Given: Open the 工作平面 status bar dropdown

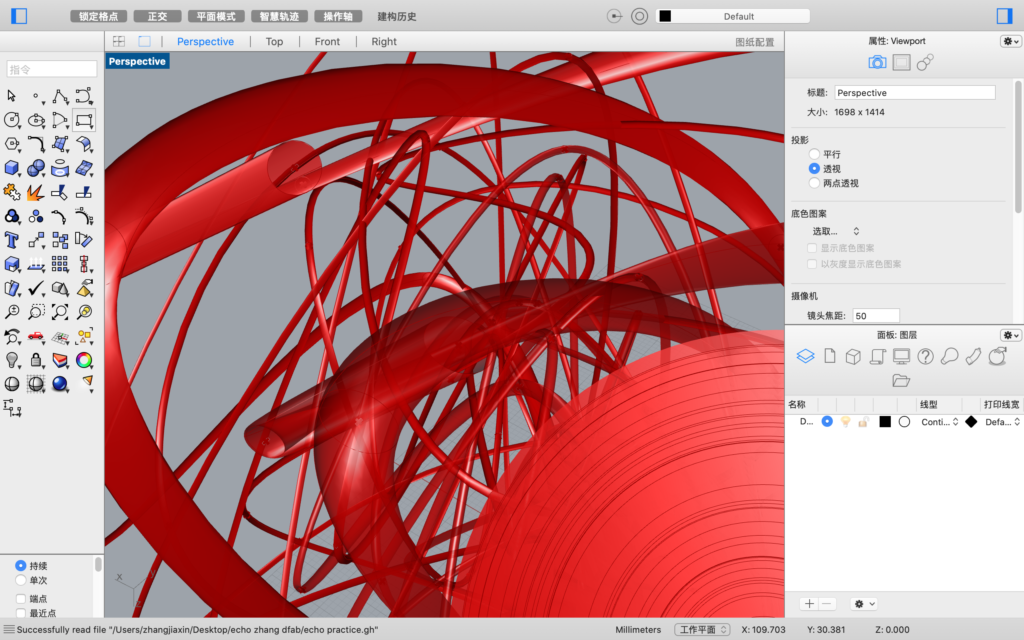Looking at the screenshot, I should click(x=702, y=630).
